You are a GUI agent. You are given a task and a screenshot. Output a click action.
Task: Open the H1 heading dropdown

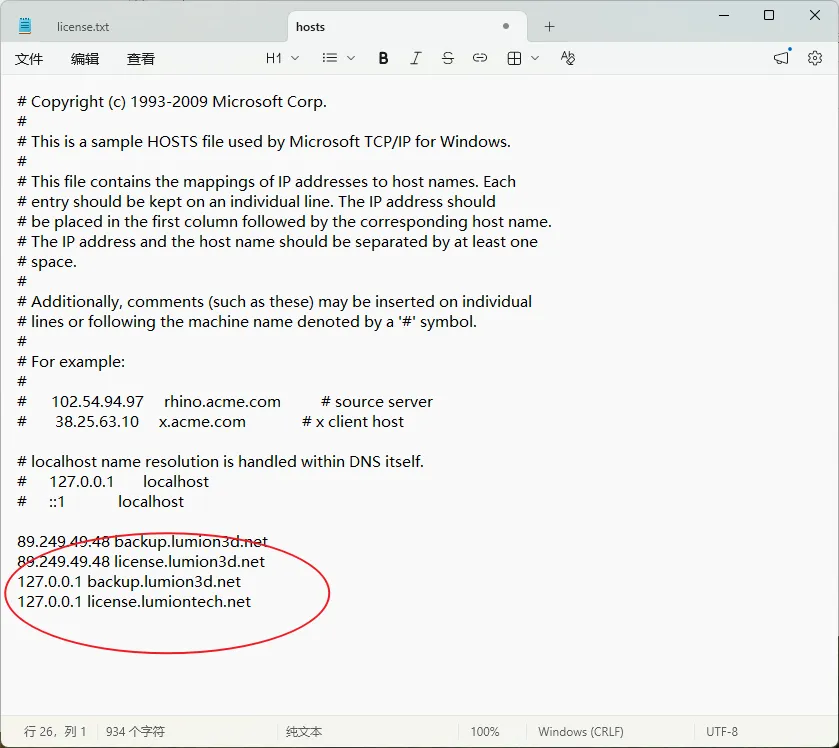coord(282,58)
